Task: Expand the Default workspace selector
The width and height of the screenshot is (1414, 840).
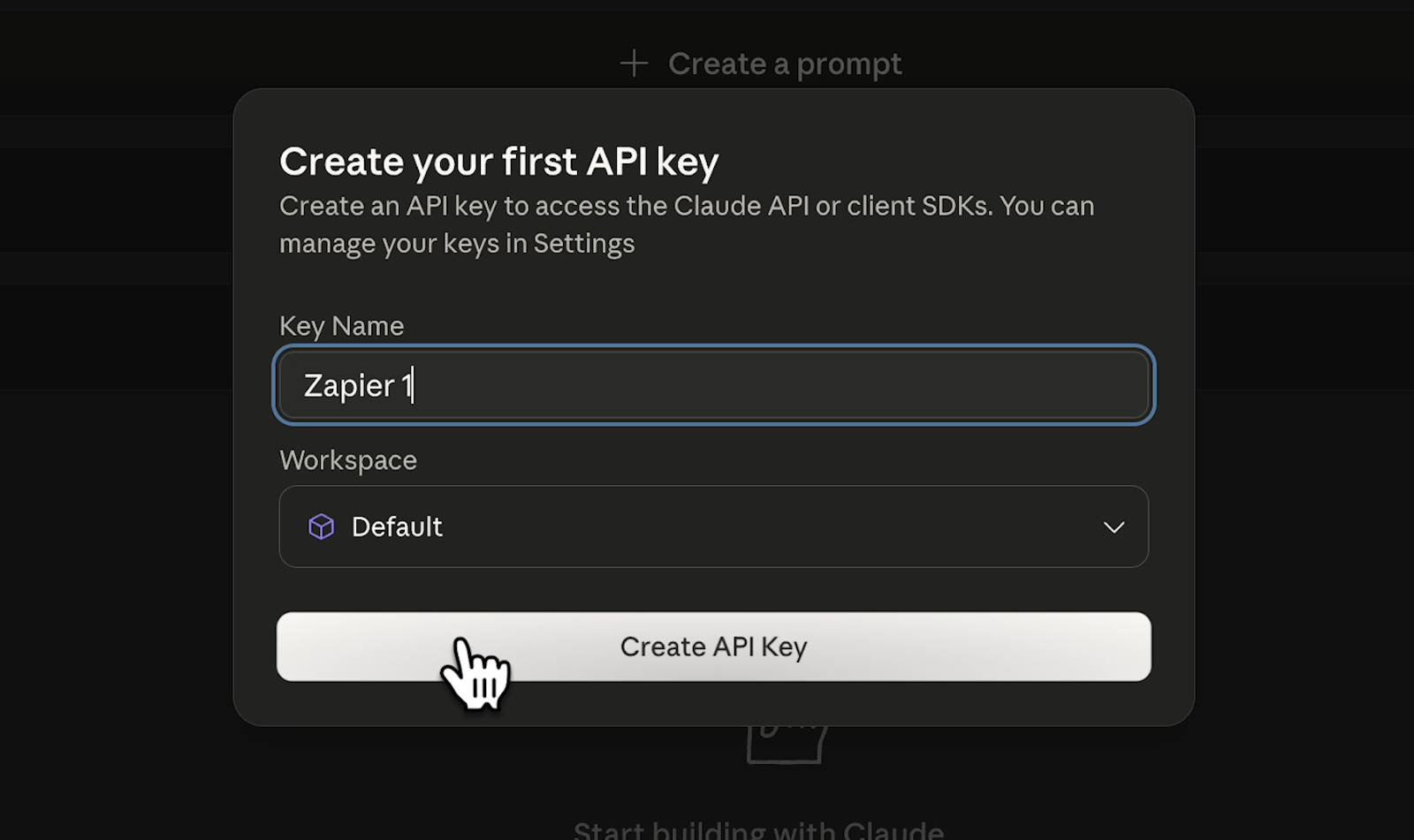Action: tap(713, 526)
